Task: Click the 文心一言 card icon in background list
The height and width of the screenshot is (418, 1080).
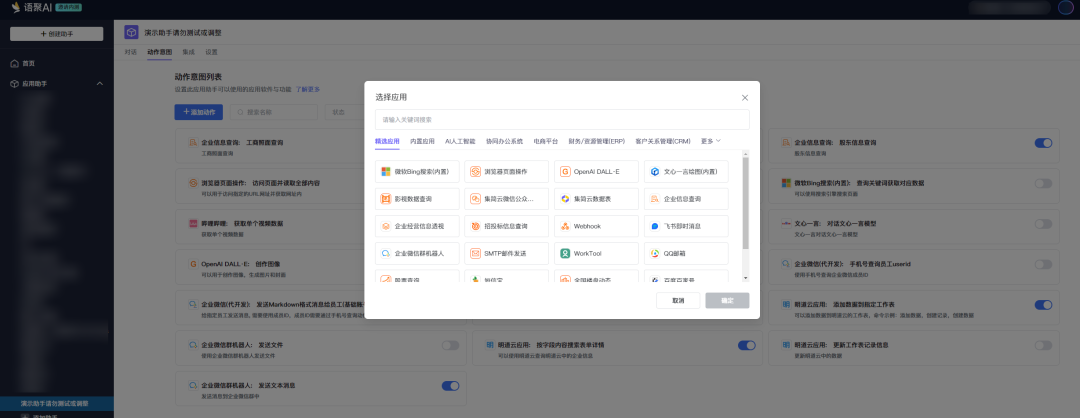Action: (786, 224)
